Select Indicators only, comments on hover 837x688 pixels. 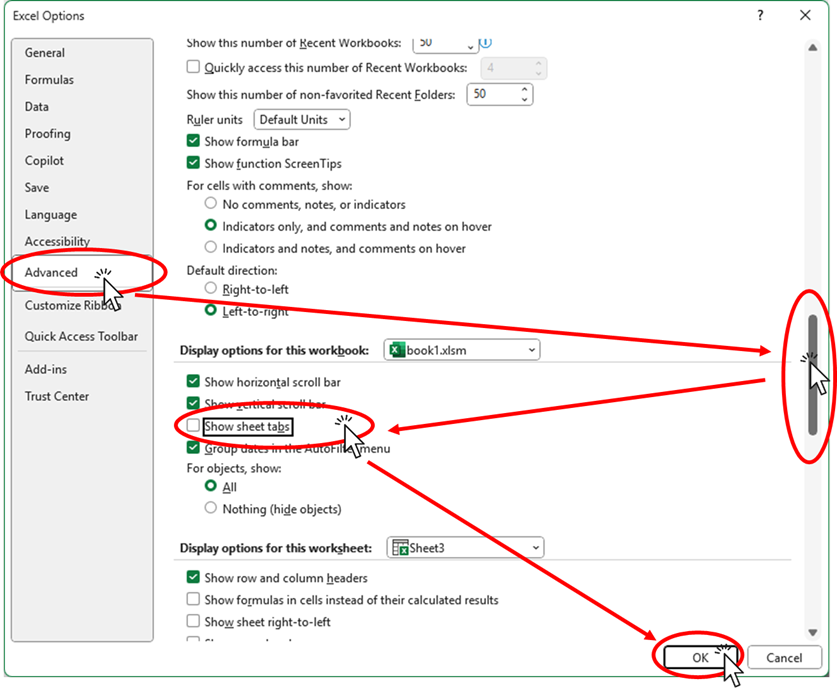point(211,225)
